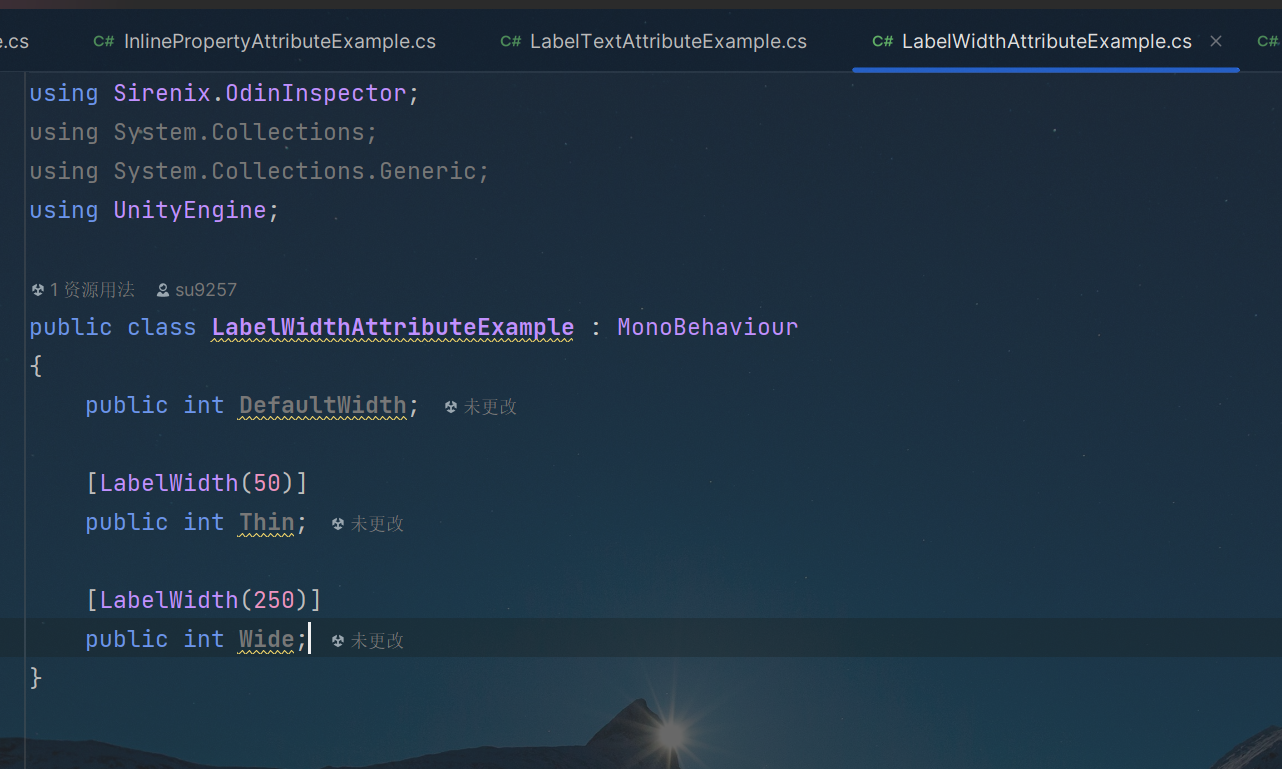The width and height of the screenshot is (1282, 769).
Task: Click the value 250 in the LabelWidth attribute
Action: coord(274,600)
